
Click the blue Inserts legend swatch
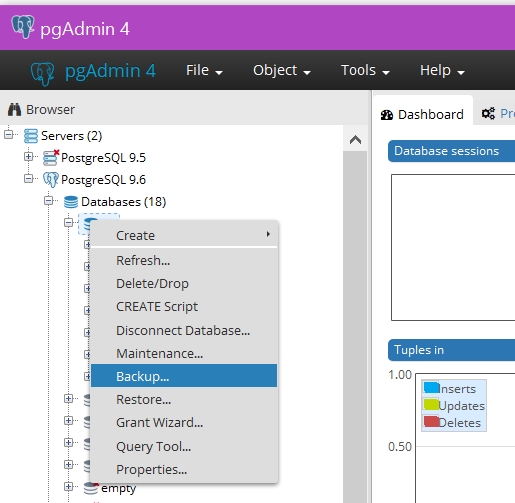tap(431, 388)
